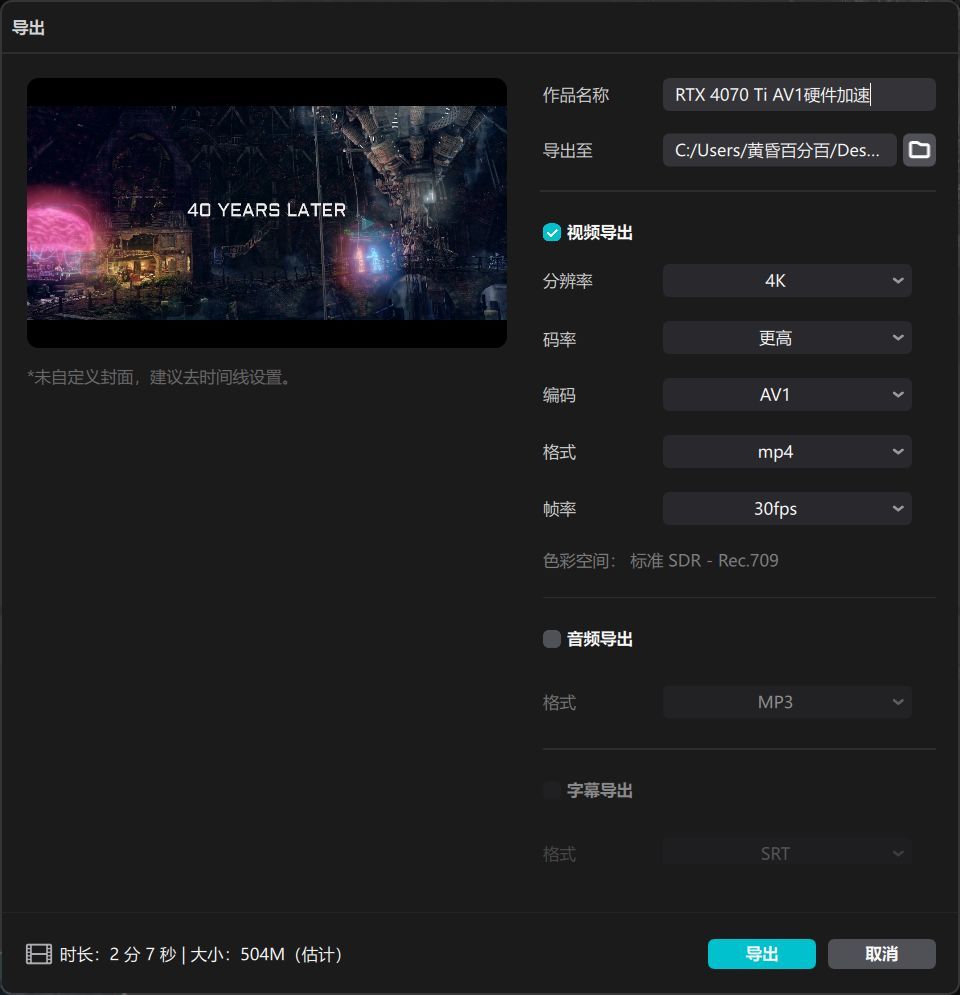Screen dimensions: 960x995
Task: Click the folder browse icon beside export path
Action: [x=919, y=150]
